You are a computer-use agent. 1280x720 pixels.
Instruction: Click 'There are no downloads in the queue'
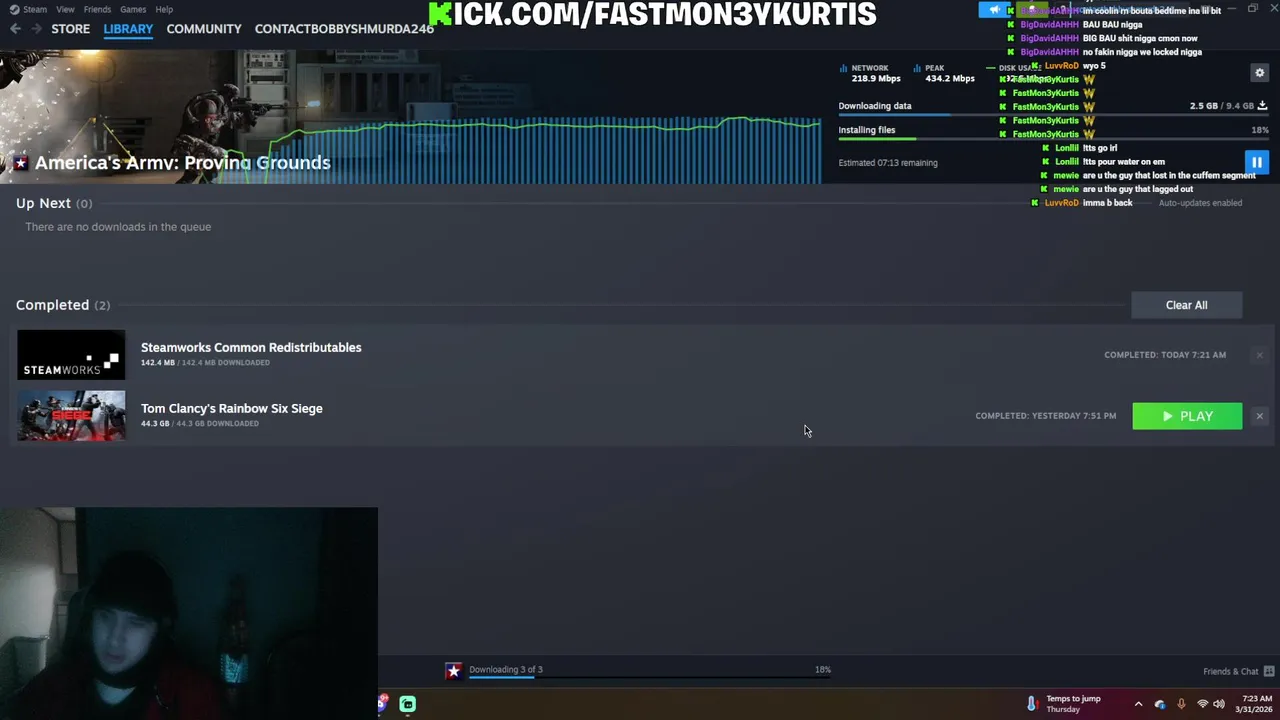[x=118, y=227]
